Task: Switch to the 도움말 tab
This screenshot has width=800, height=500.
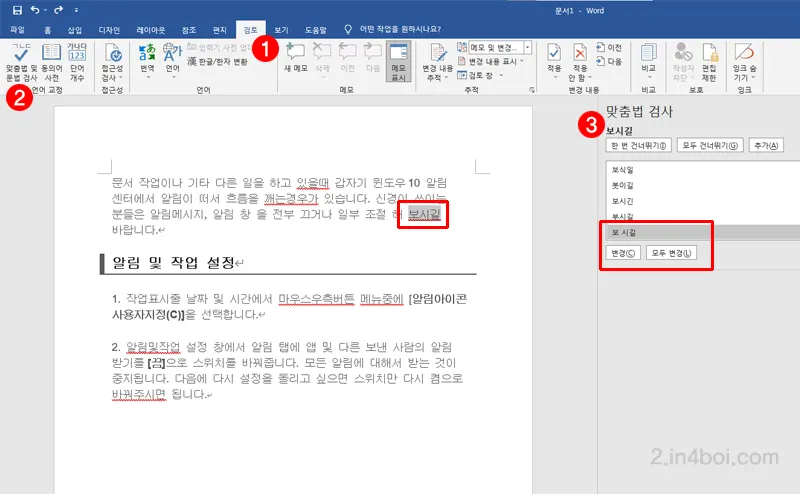Action: [316, 30]
